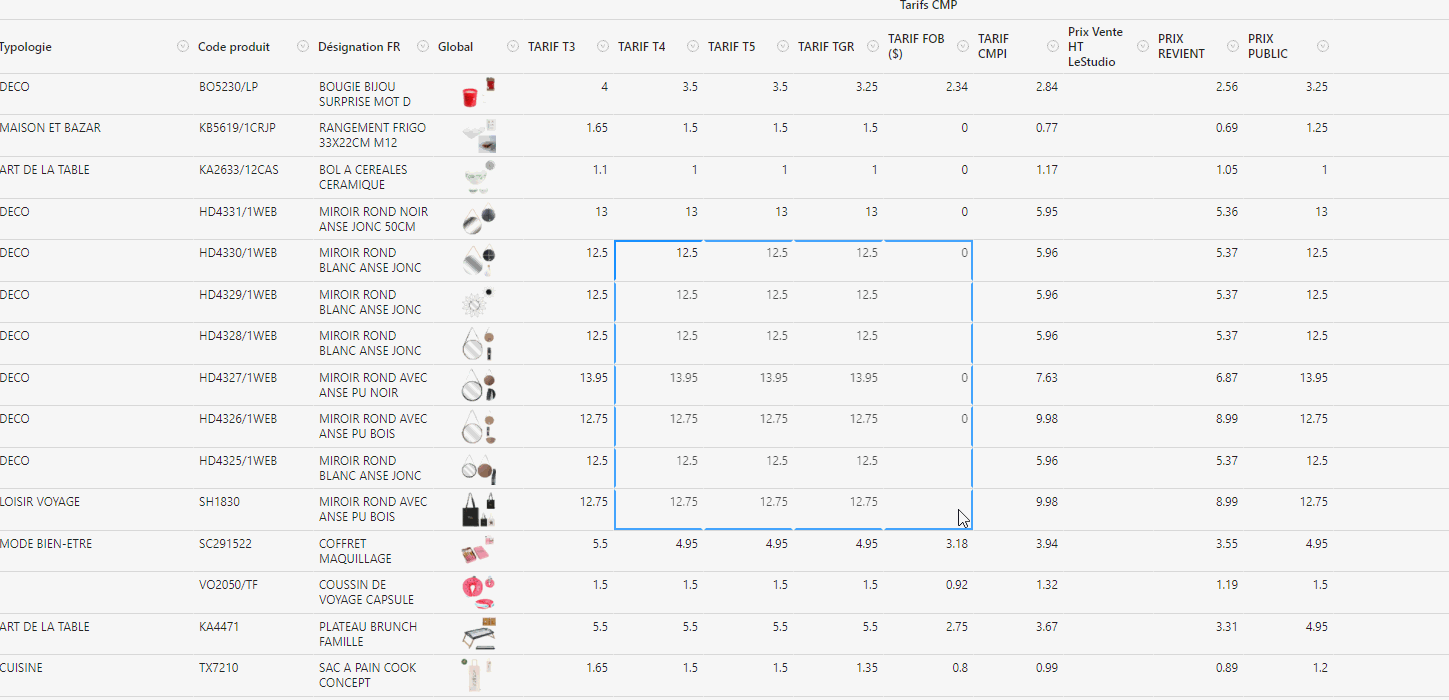The image size is (1449, 700).
Task: Select the black tote bag image for SH1830
Action: pyautogui.click(x=478, y=509)
